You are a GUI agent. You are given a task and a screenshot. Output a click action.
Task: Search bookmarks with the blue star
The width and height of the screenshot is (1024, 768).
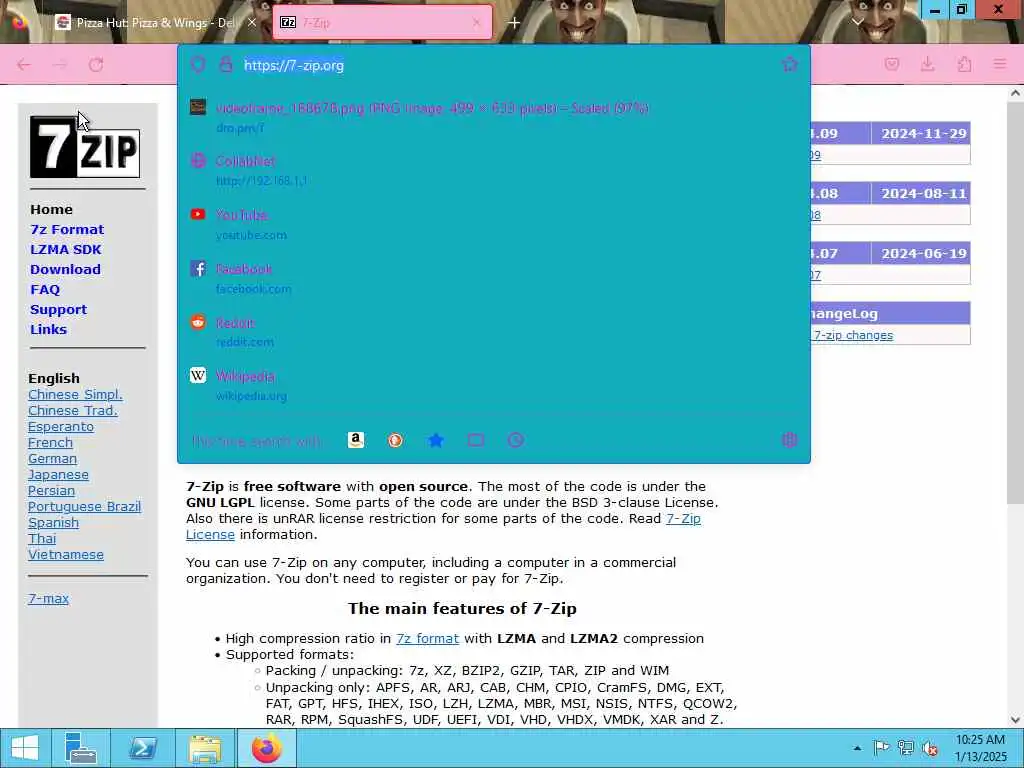coord(436,440)
